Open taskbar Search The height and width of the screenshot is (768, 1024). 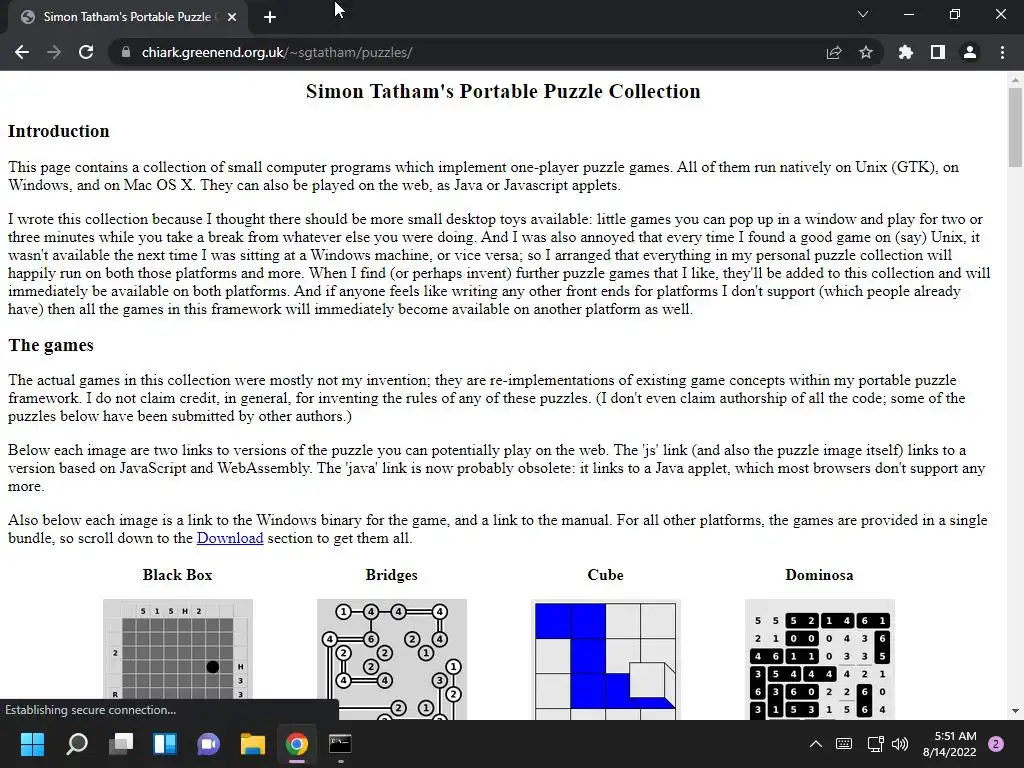tap(76, 744)
